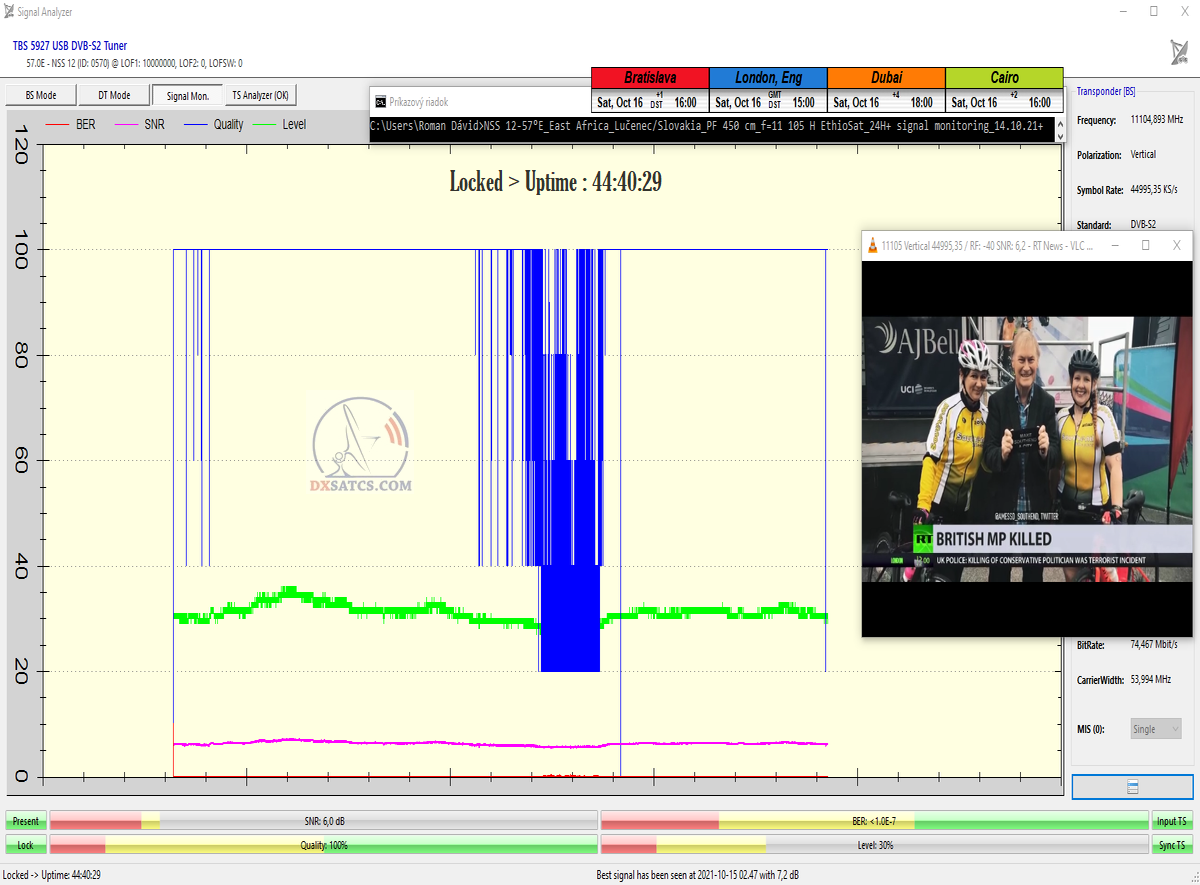Screen dimensions: 1200x885
Task: Toggle the Present signal indicator
Action: point(26,821)
